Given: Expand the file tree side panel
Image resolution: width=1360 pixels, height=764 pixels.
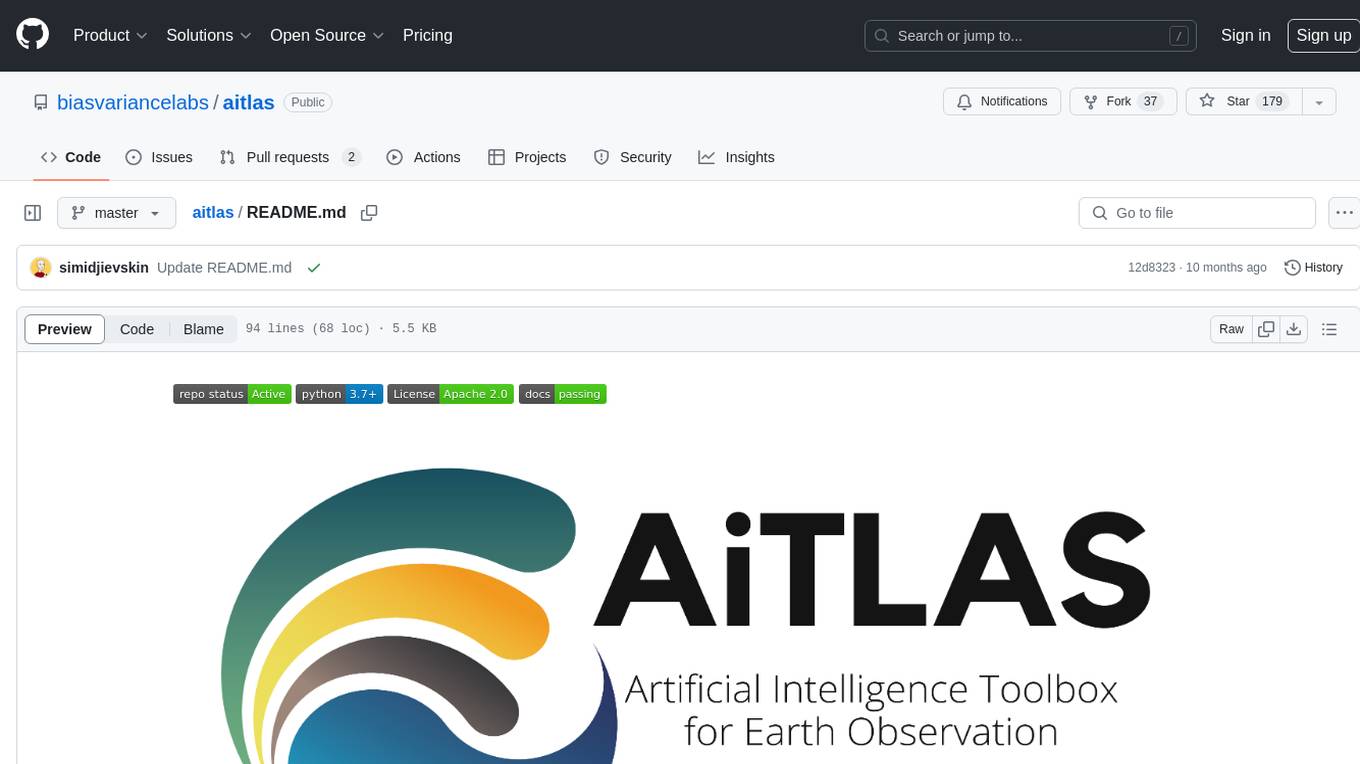Looking at the screenshot, I should coord(33,213).
